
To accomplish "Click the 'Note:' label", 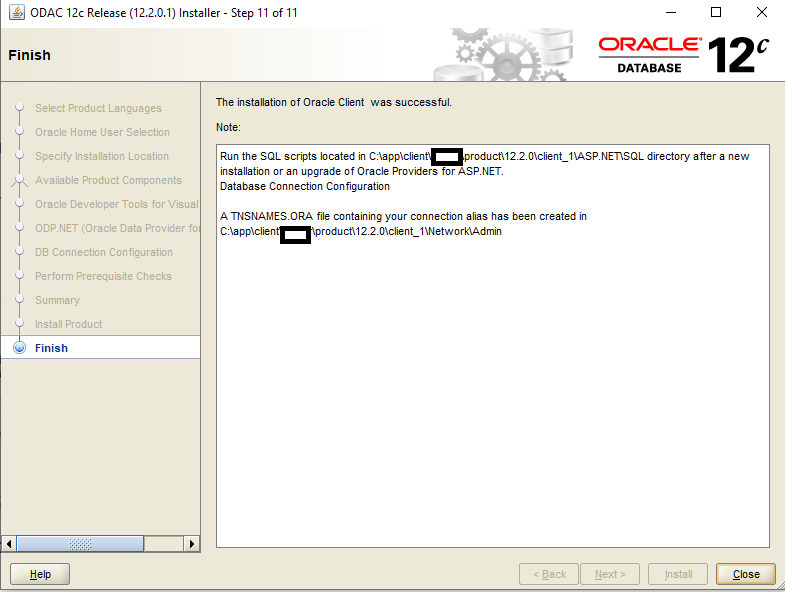I will coord(228,127).
